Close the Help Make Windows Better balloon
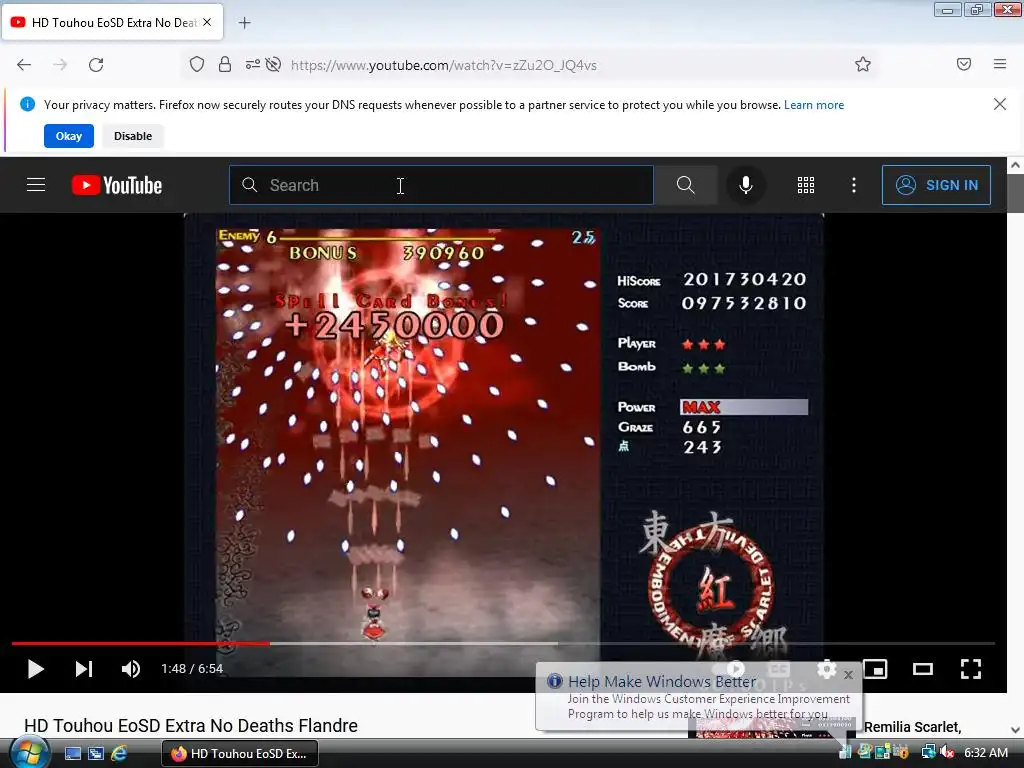Screen dimensions: 1024x768 pos(848,675)
